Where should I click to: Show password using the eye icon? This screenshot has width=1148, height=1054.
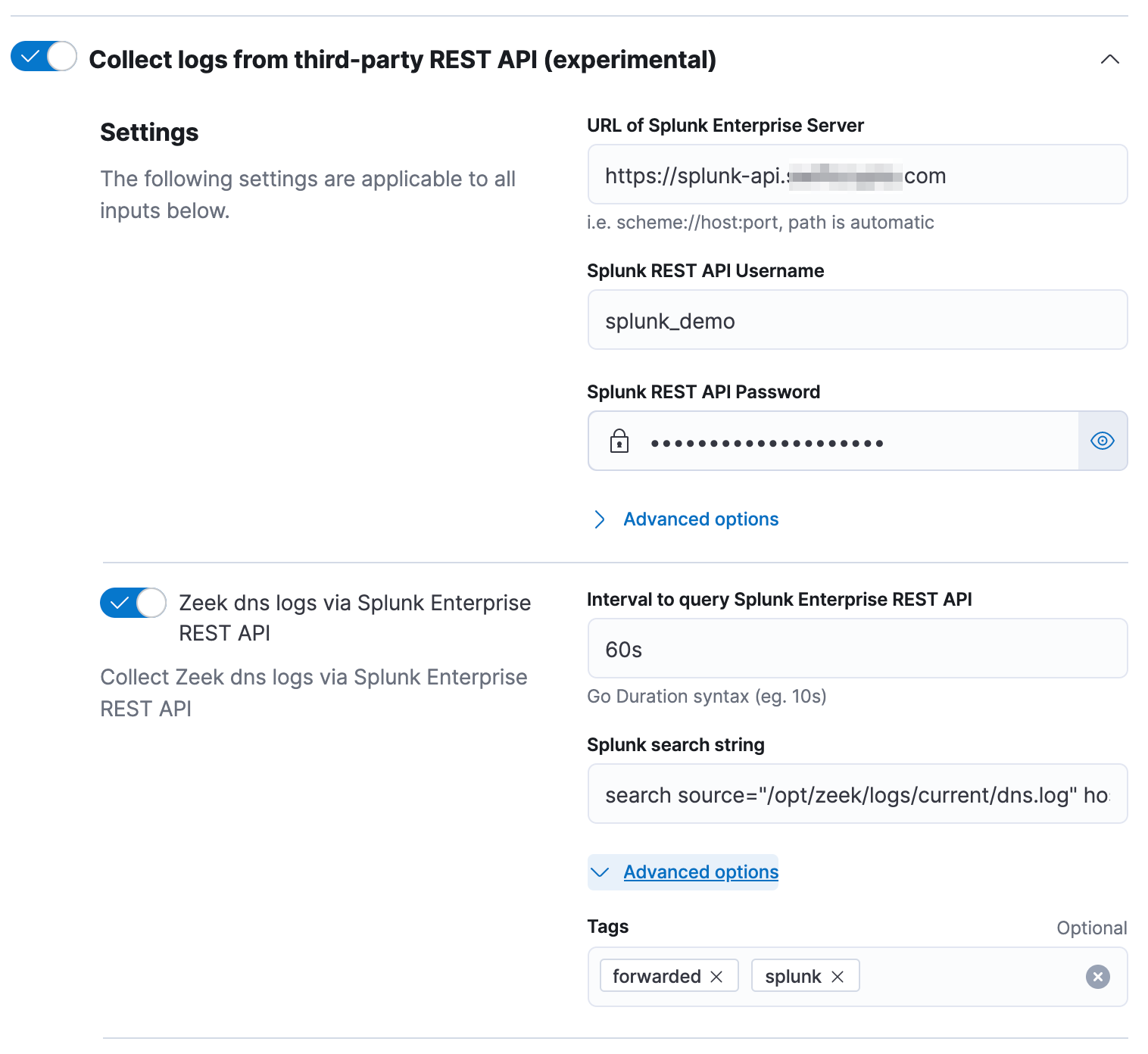[x=1102, y=441]
